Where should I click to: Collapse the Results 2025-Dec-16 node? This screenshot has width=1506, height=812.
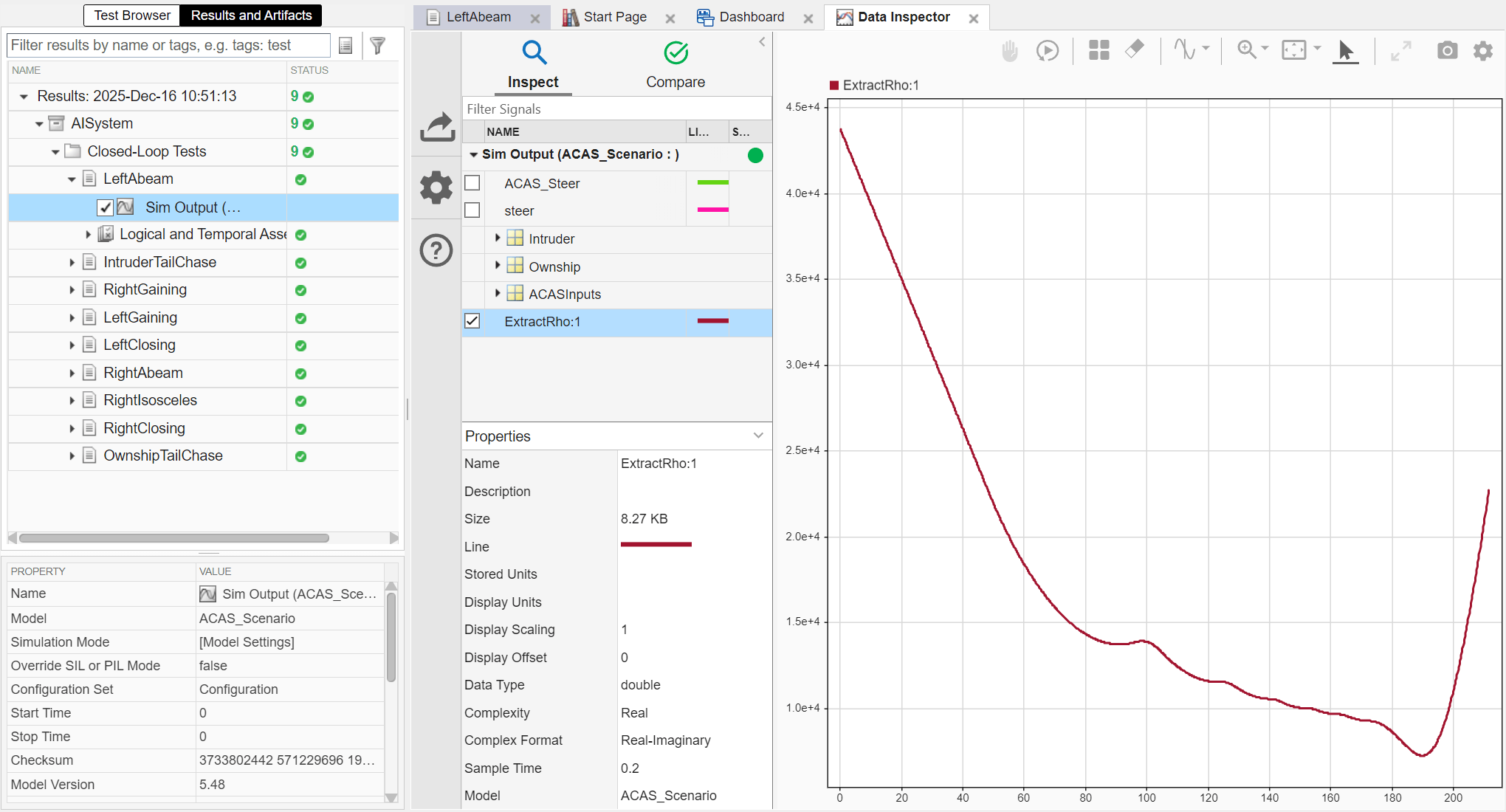pyautogui.click(x=24, y=96)
